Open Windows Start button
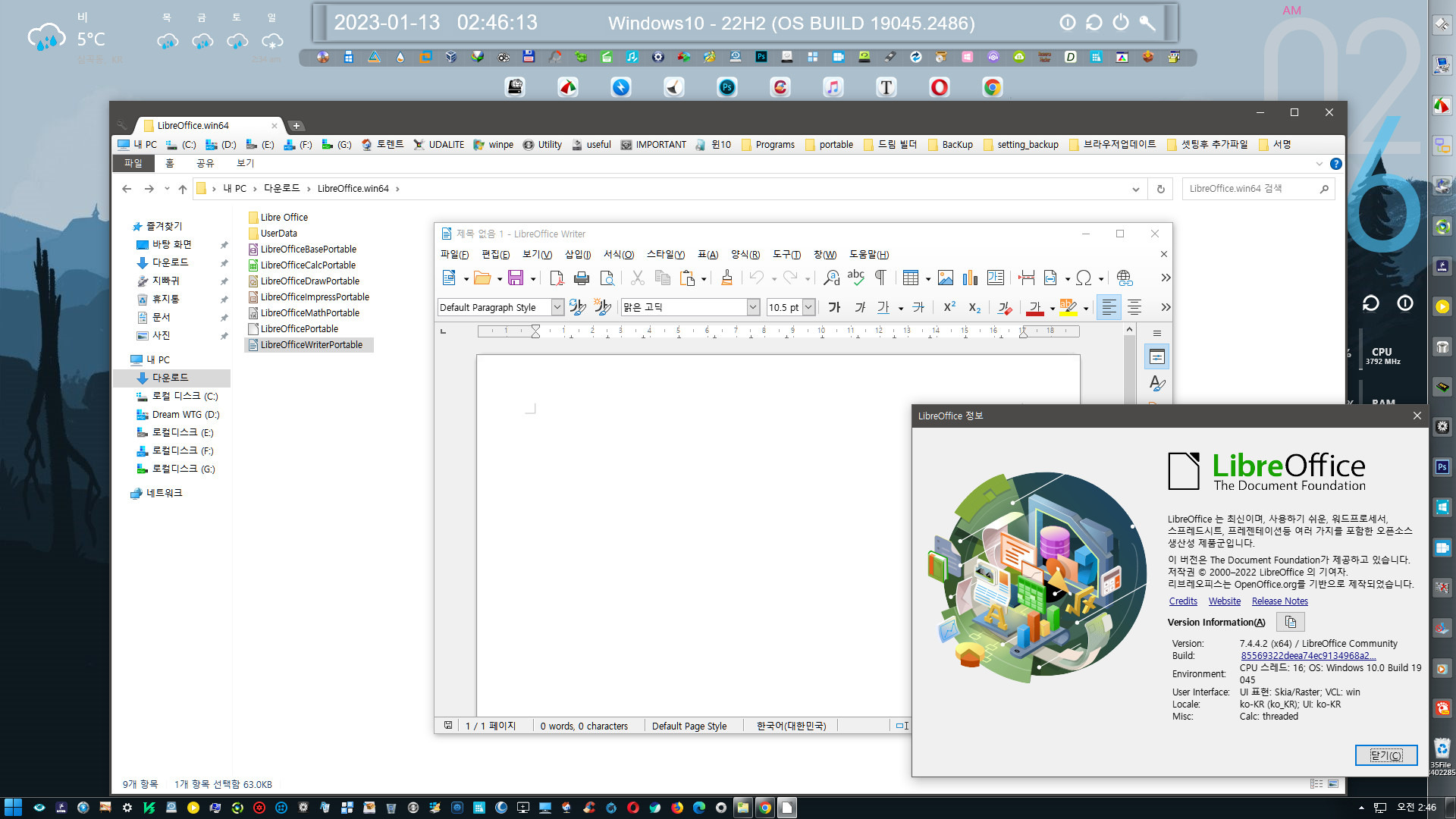This screenshot has width=1456, height=819. pyautogui.click(x=13, y=808)
